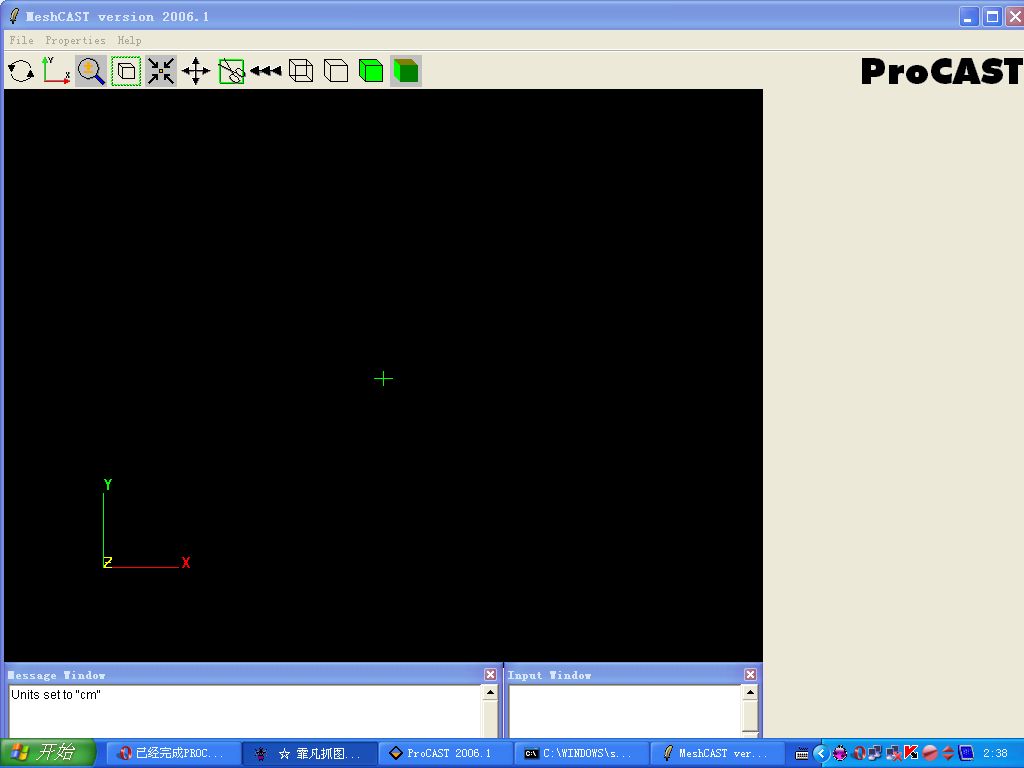The height and width of the screenshot is (768, 1024).
Task: Click the Opera tray icon
Action: (x=859, y=753)
